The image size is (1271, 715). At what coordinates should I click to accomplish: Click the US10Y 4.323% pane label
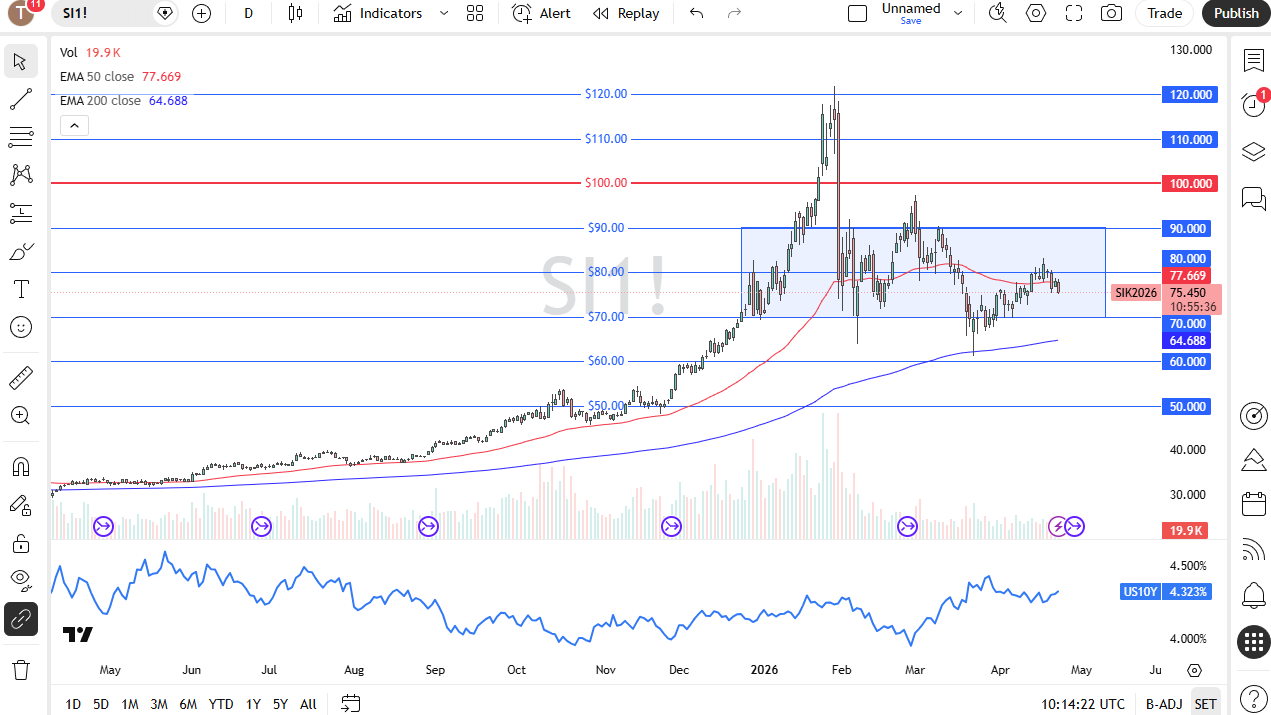[1166, 592]
